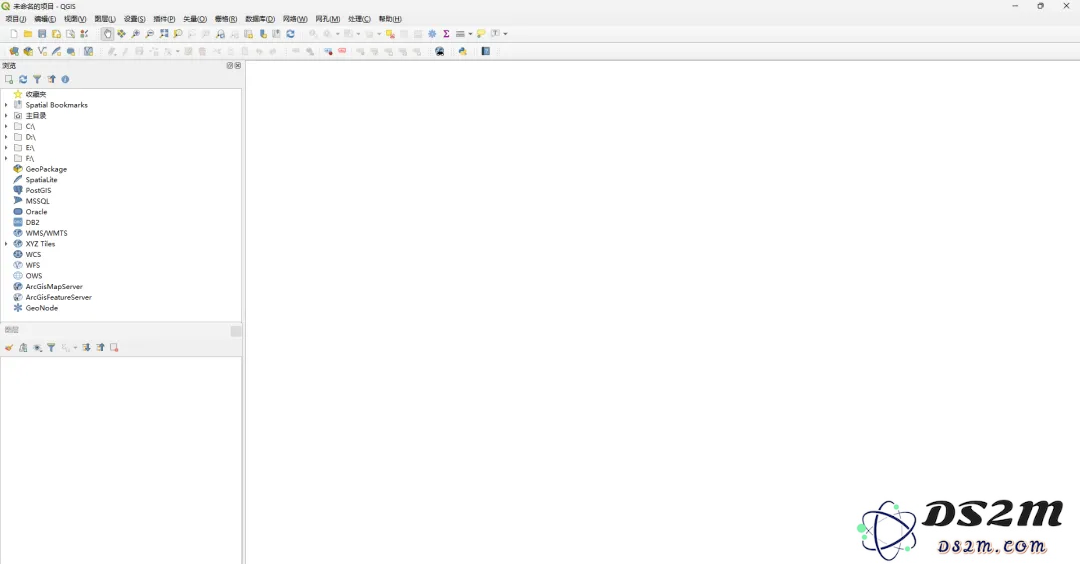
Task: Open the text annotation tool dropdown arrow
Action: (x=506, y=34)
